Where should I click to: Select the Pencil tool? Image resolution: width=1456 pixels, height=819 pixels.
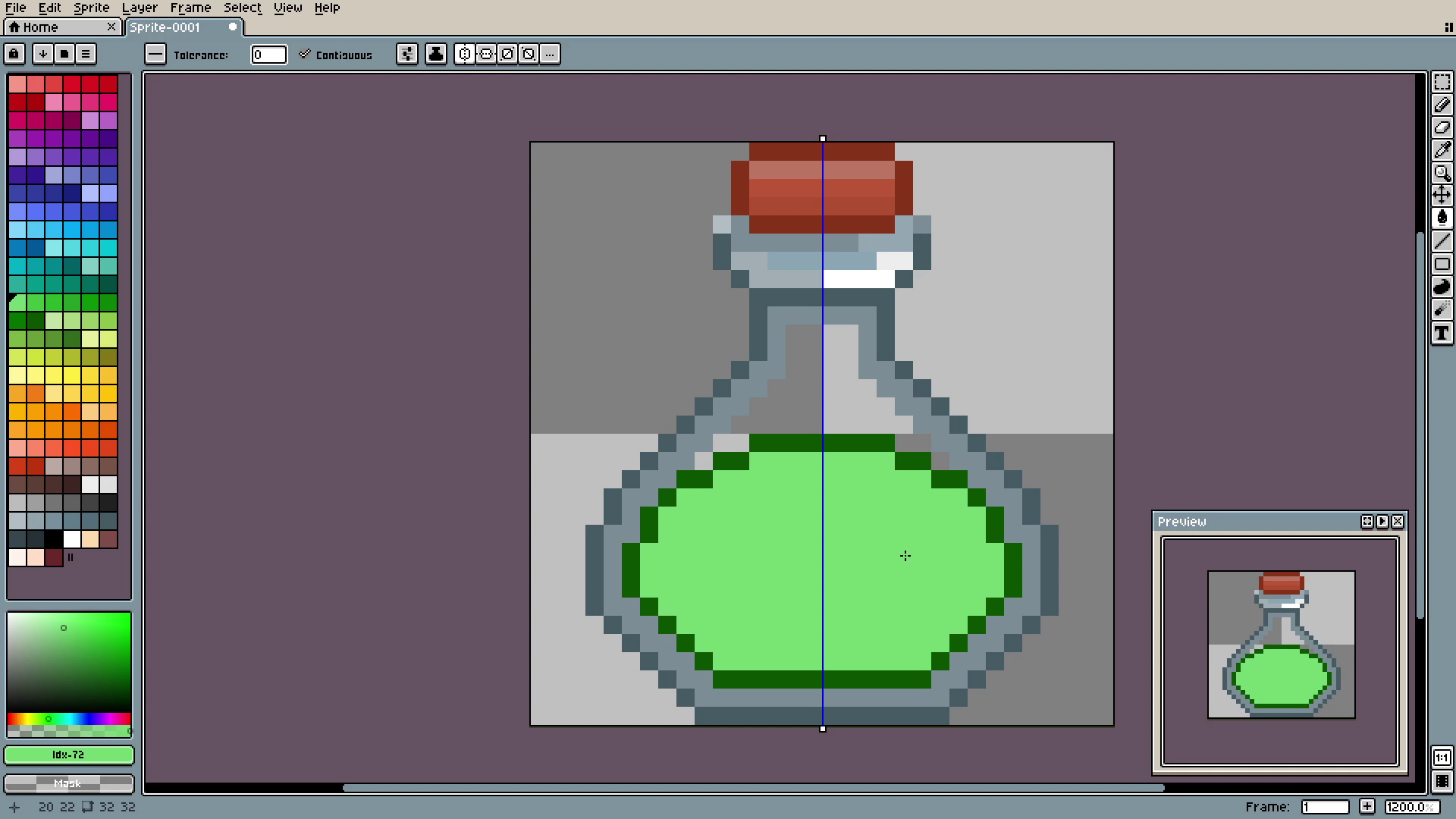1442,105
